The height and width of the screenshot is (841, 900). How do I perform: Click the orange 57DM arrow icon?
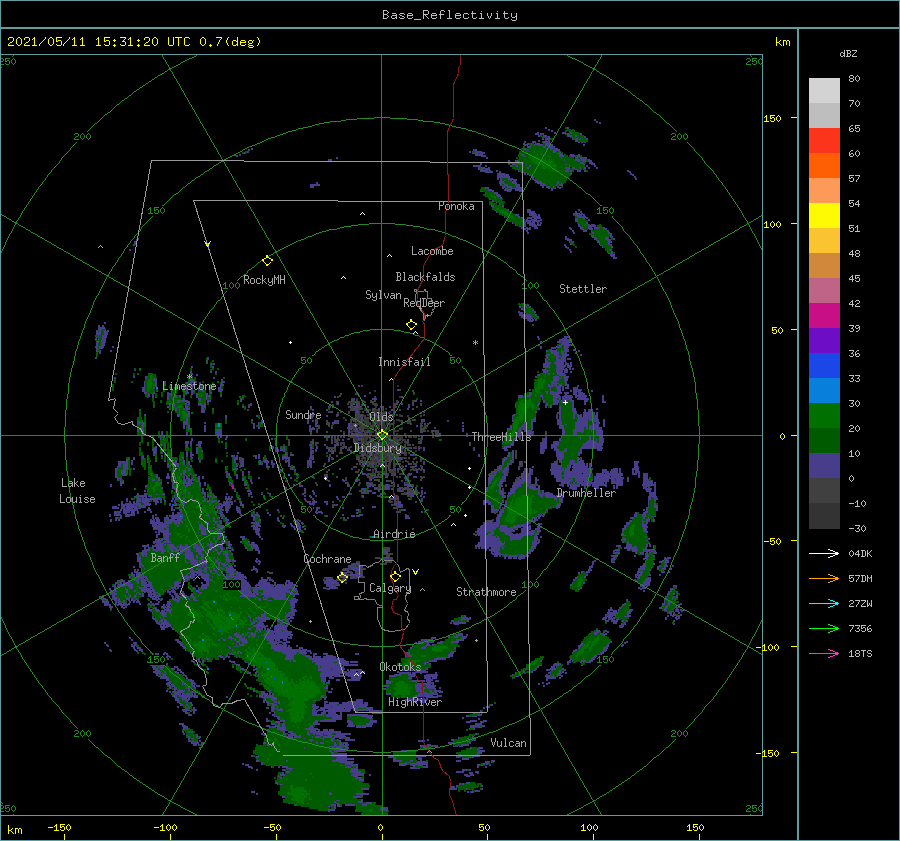pyautogui.click(x=824, y=579)
